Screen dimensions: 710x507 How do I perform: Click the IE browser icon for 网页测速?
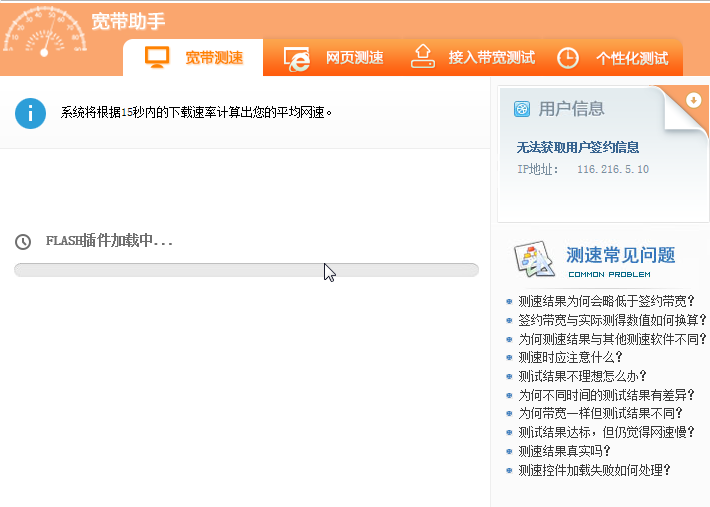297,59
